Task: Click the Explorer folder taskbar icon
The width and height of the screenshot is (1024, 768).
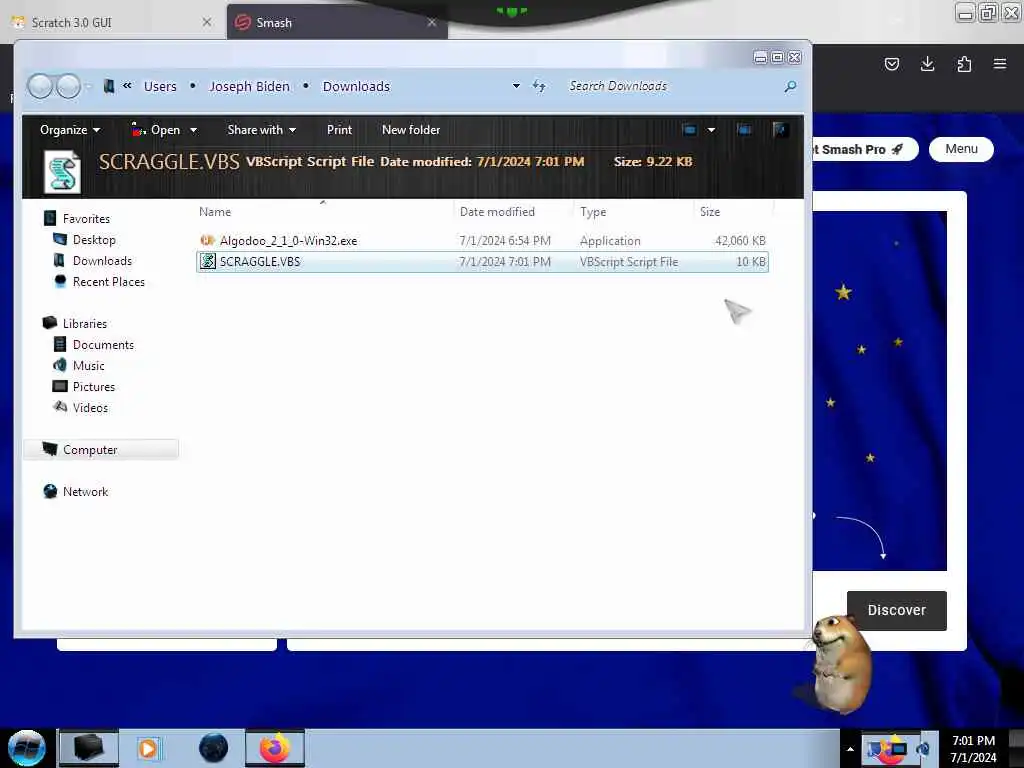Action: (x=89, y=748)
